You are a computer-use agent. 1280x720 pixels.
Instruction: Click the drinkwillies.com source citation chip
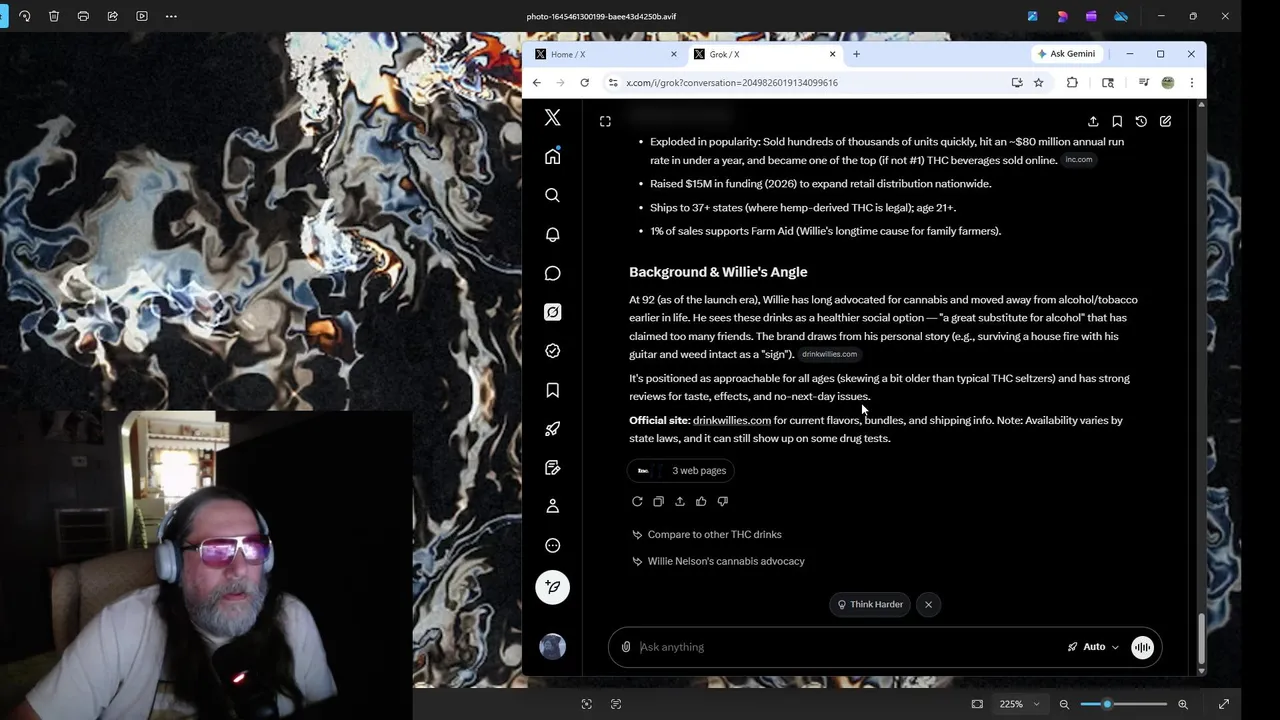[x=829, y=354]
